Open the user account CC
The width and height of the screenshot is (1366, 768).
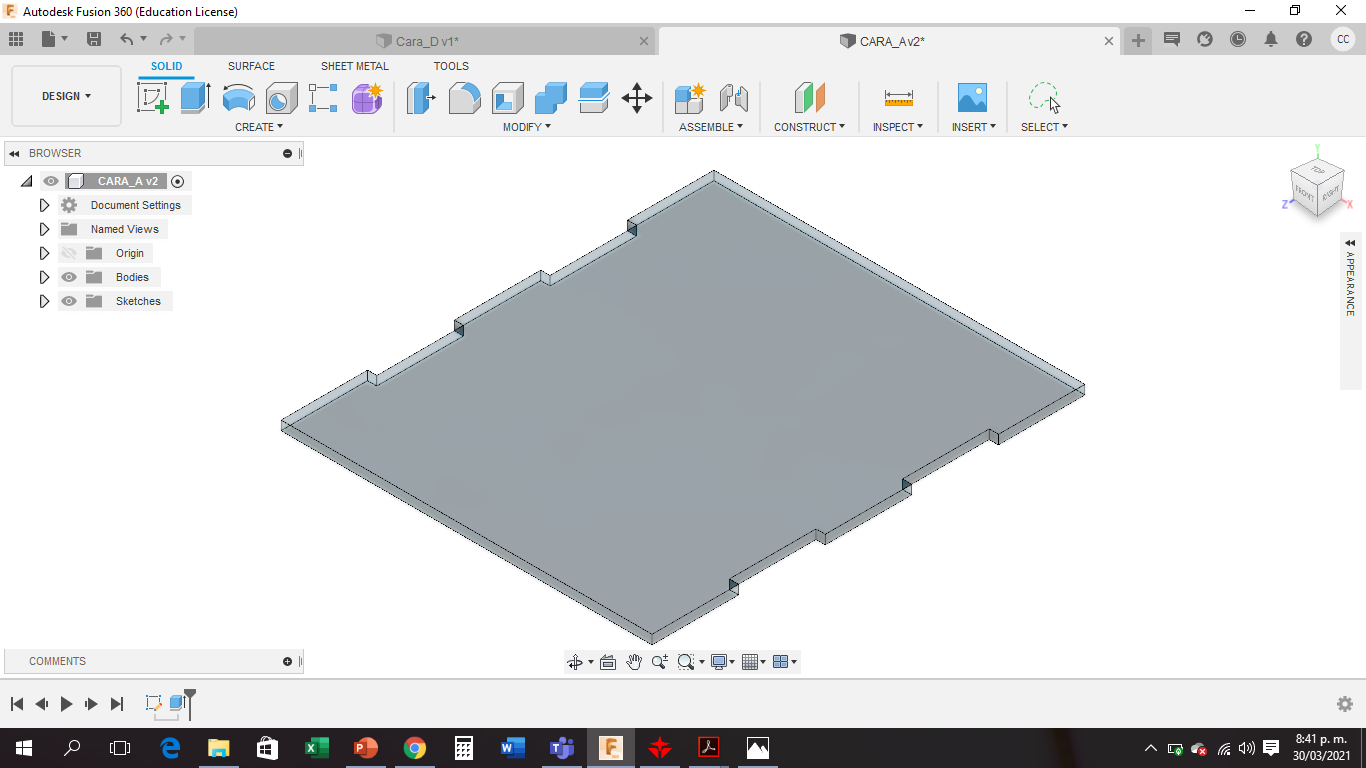pyautogui.click(x=1343, y=39)
